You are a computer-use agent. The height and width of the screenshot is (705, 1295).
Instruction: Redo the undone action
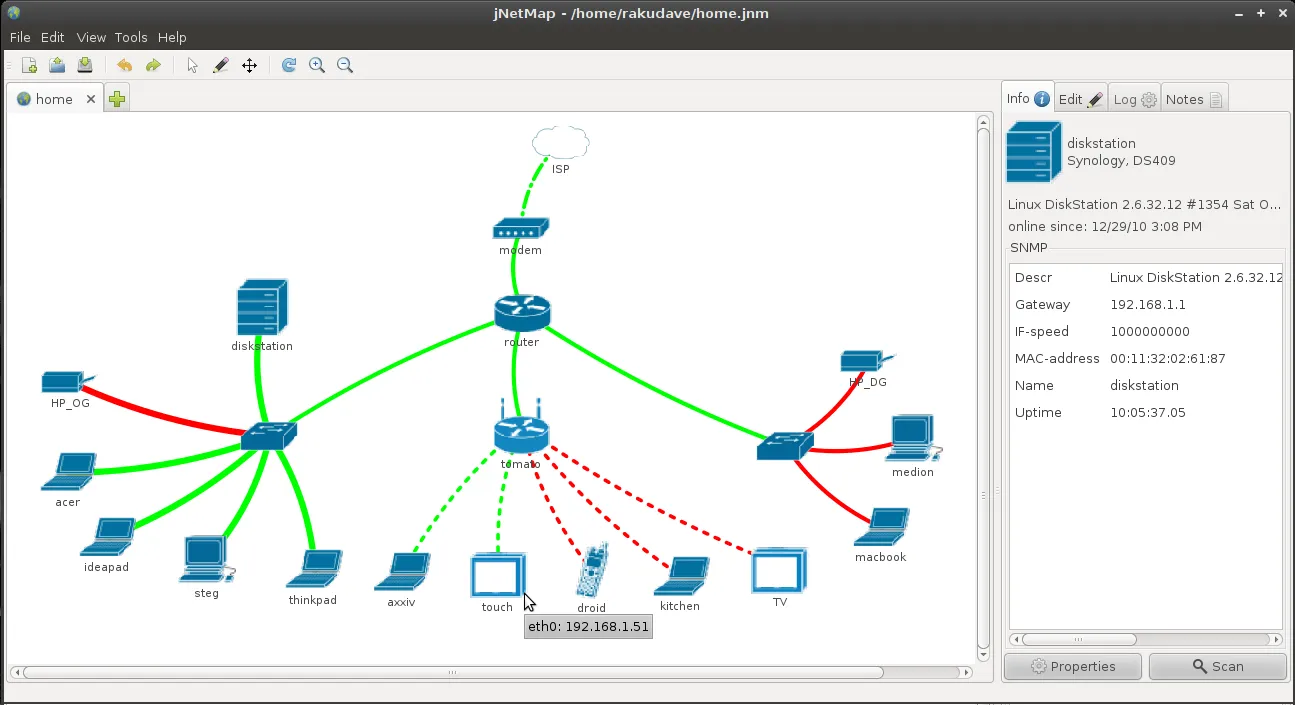[x=152, y=64]
